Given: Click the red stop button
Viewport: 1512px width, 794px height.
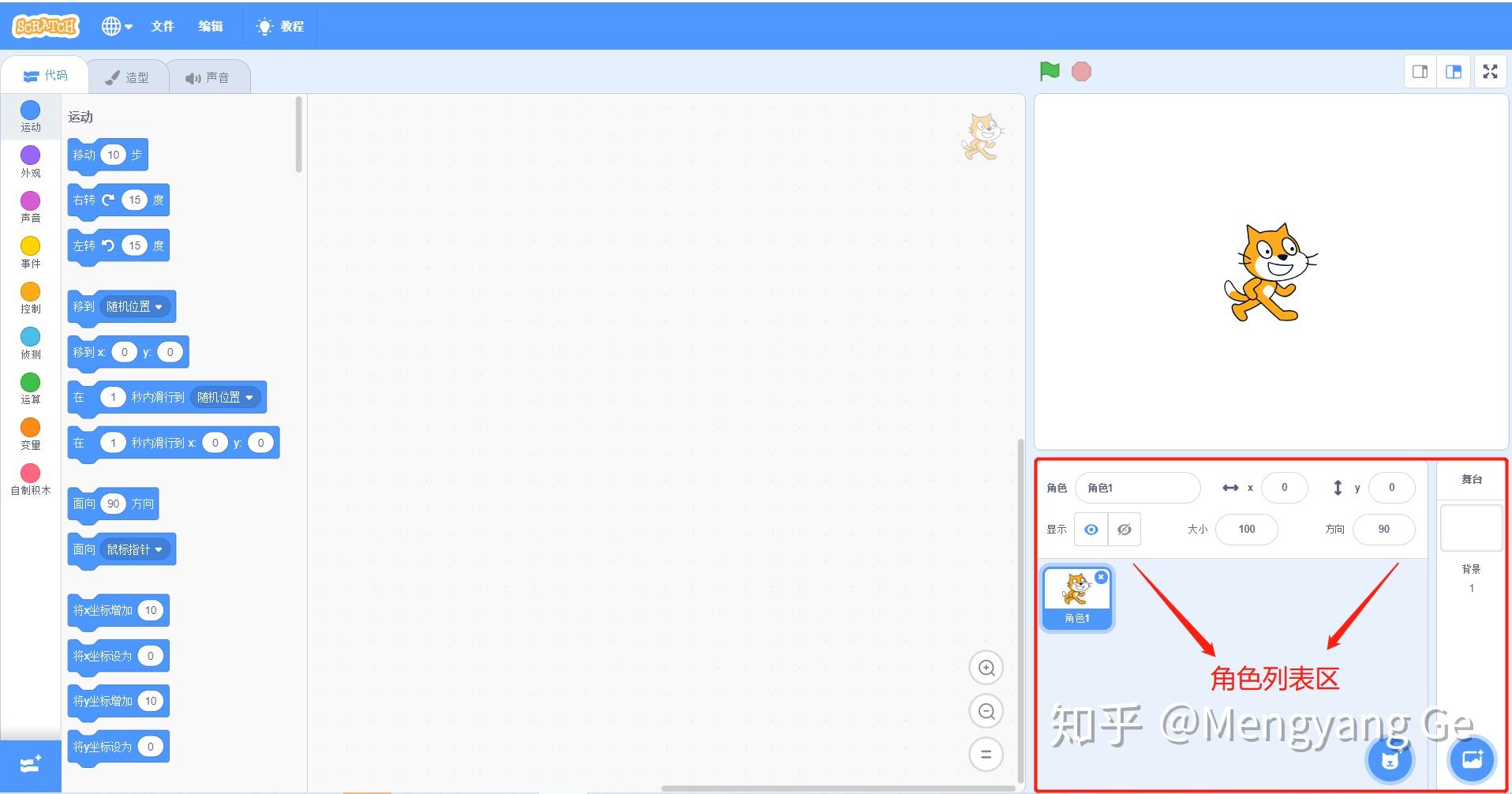Looking at the screenshot, I should point(1081,72).
